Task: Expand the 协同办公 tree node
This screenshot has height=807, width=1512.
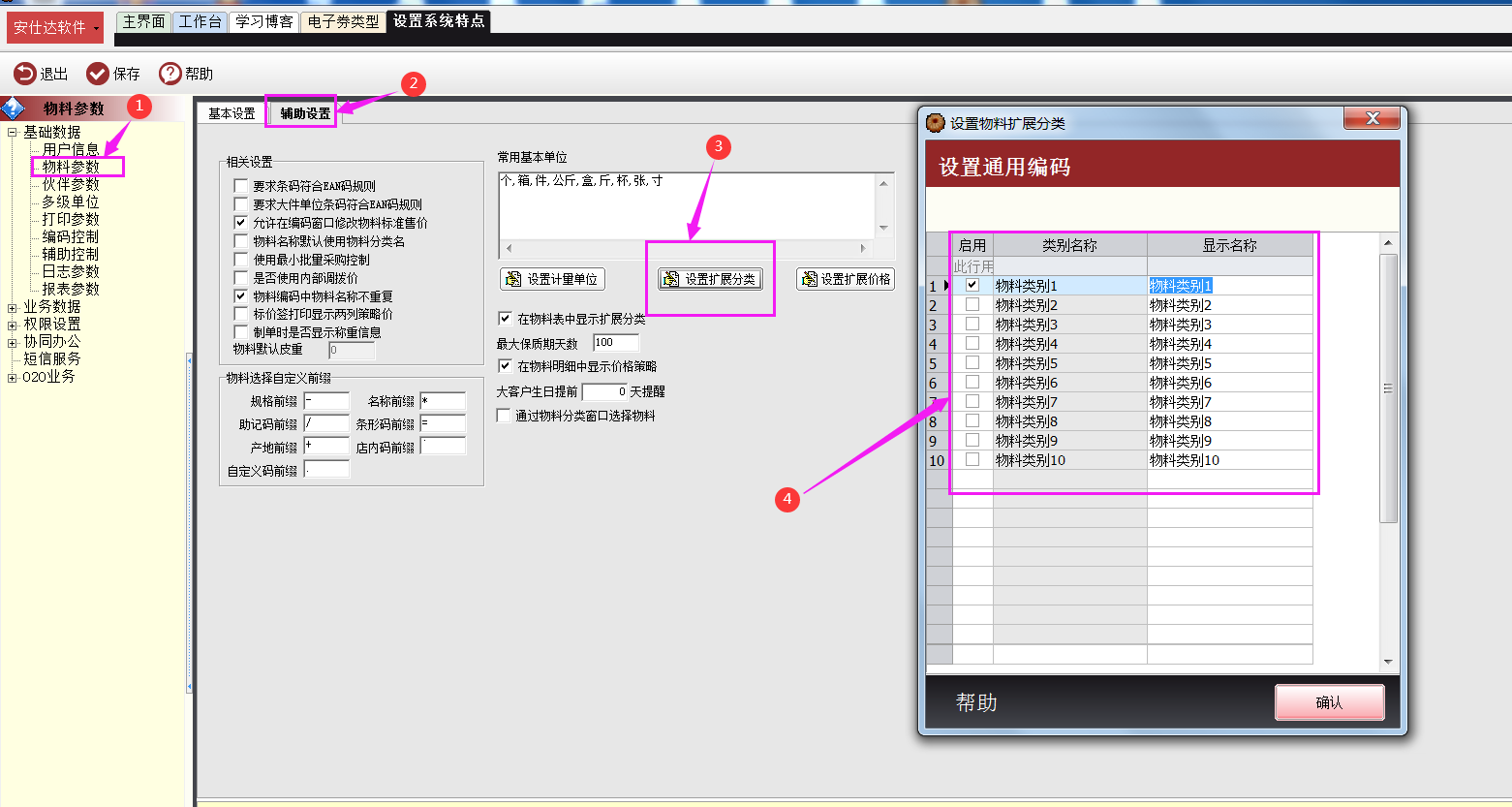Action: pos(13,343)
